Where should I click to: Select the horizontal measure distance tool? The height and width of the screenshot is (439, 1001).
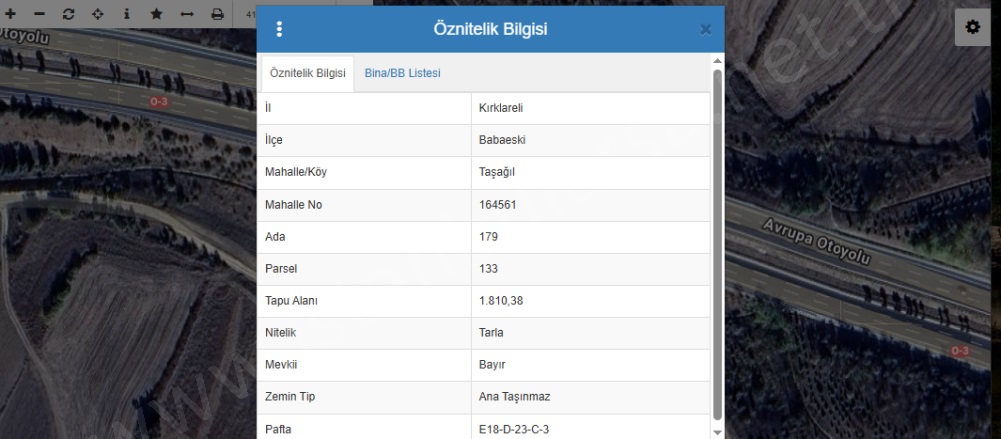tap(186, 14)
